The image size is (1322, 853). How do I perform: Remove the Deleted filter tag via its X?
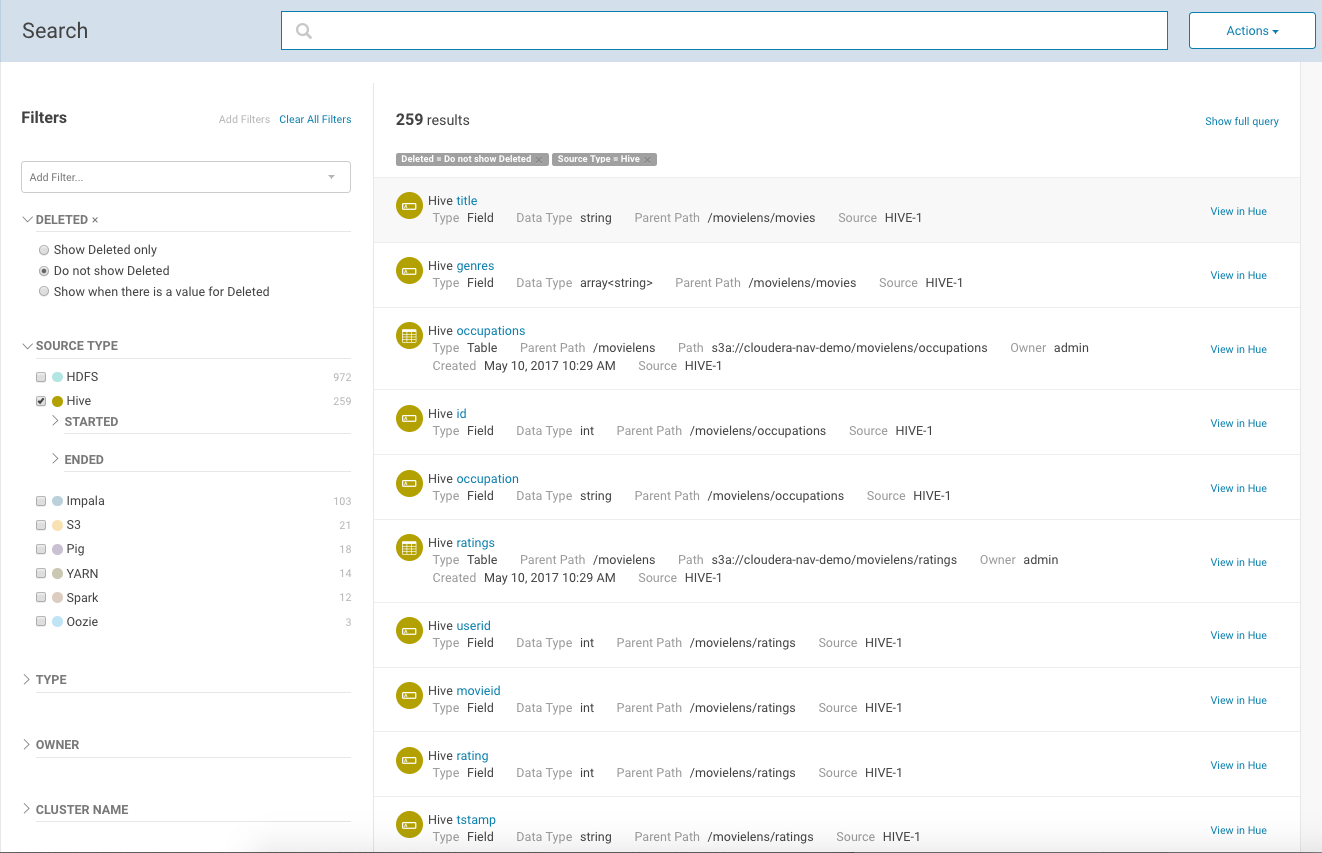click(x=539, y=159)
